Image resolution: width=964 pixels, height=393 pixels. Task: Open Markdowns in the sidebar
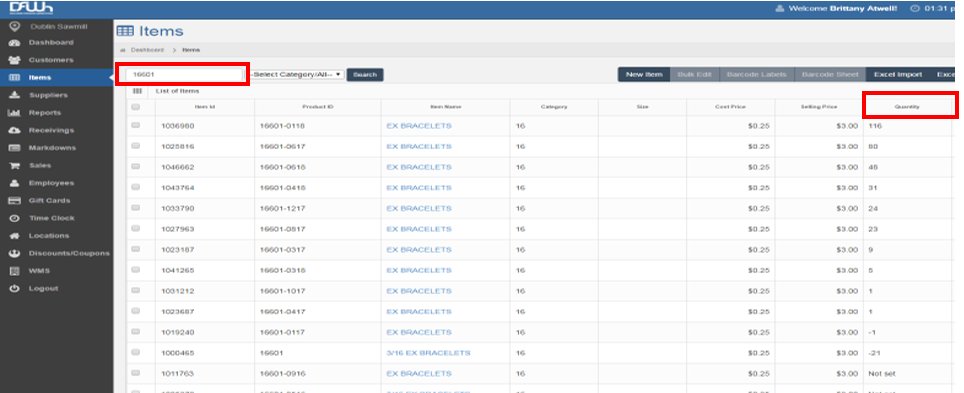(52, 148)
